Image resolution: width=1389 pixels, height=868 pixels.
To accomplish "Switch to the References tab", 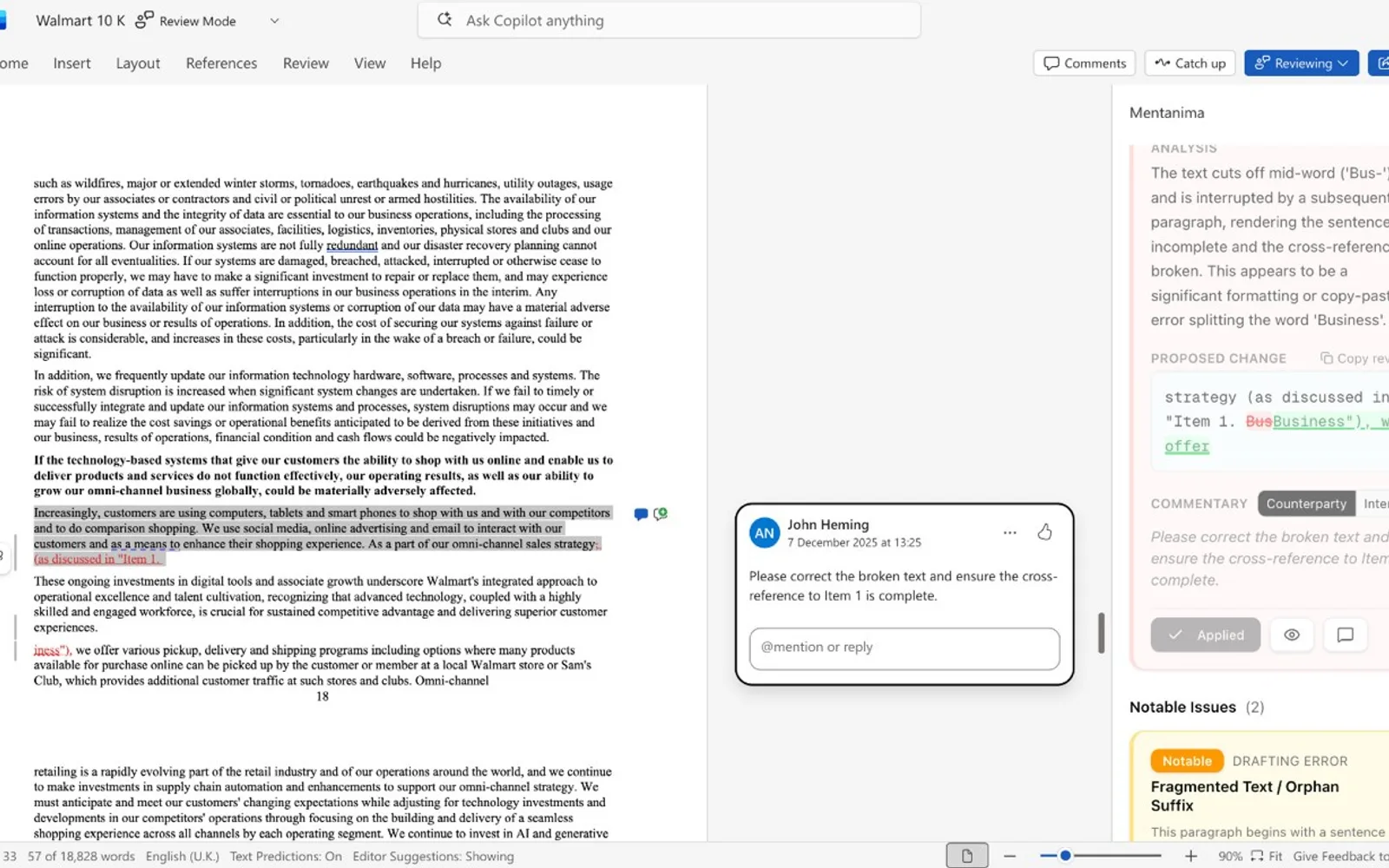I will tap(221, 63).
